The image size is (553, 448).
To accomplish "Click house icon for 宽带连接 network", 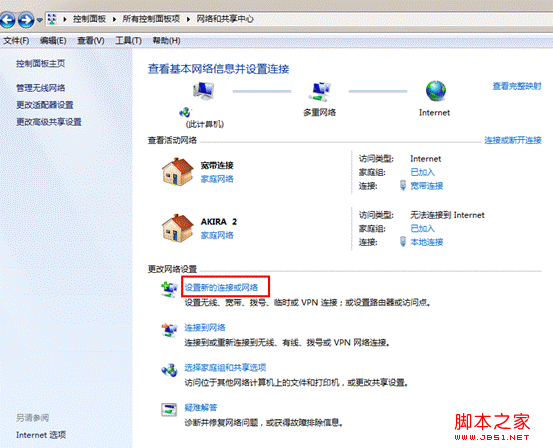I will click(x=178, y=171).
